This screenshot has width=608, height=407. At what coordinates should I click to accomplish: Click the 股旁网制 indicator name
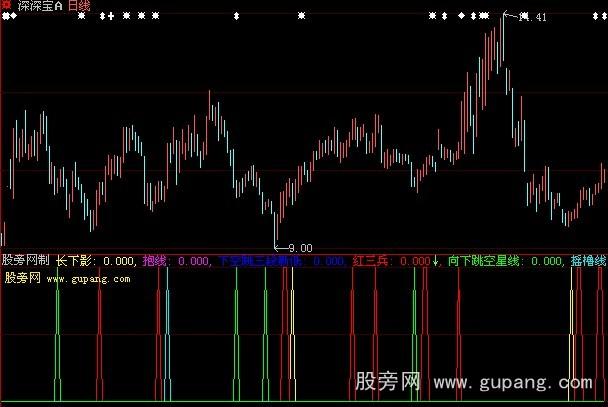(x=26, y=260)
